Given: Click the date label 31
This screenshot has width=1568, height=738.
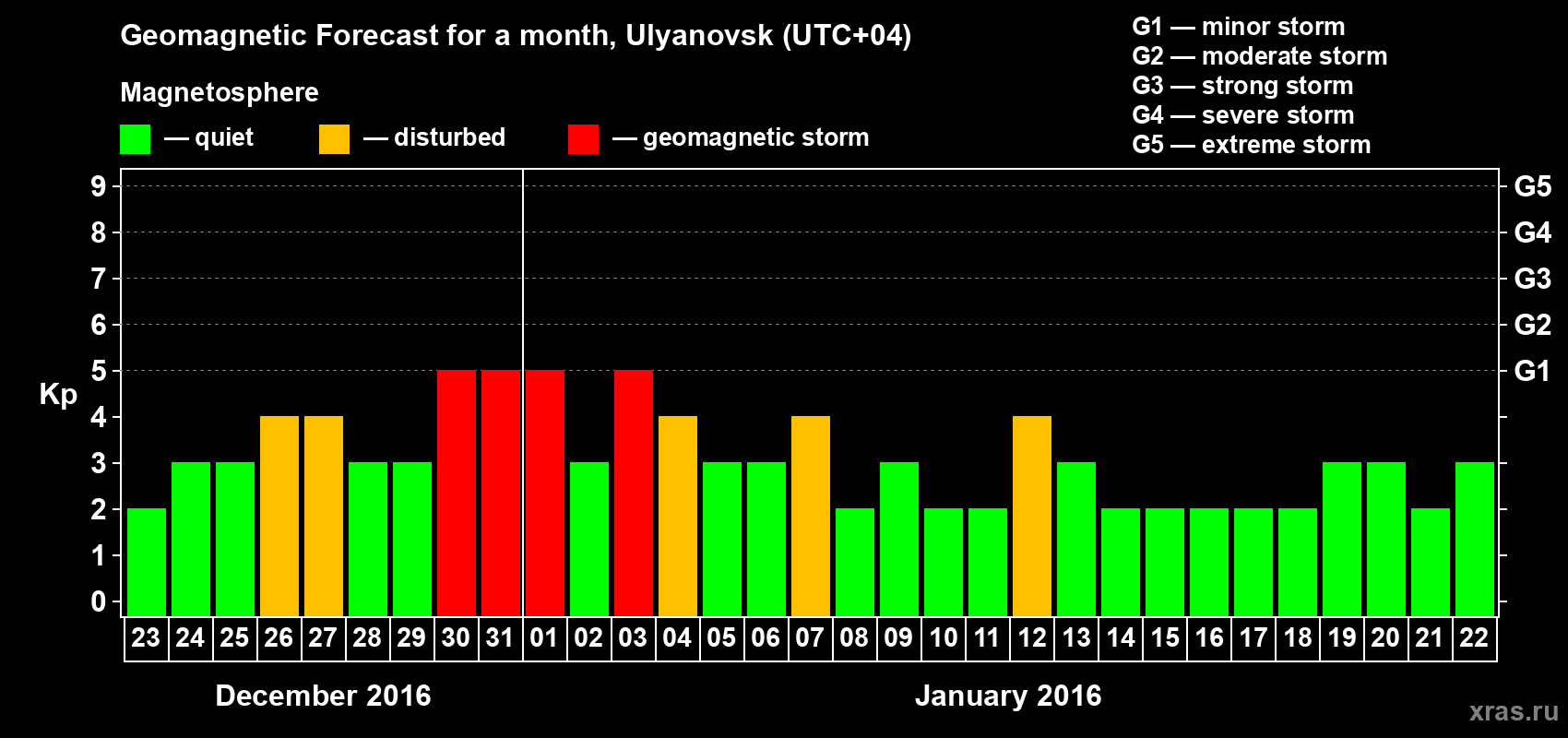Looking at the screenshot, I should pyautogui.click(x=500, y=637).
